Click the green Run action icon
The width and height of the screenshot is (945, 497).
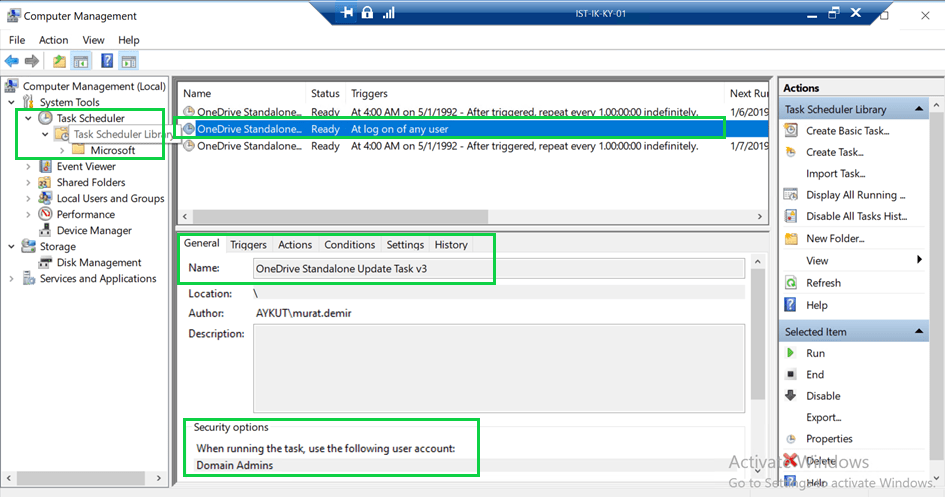pos(791,353)
